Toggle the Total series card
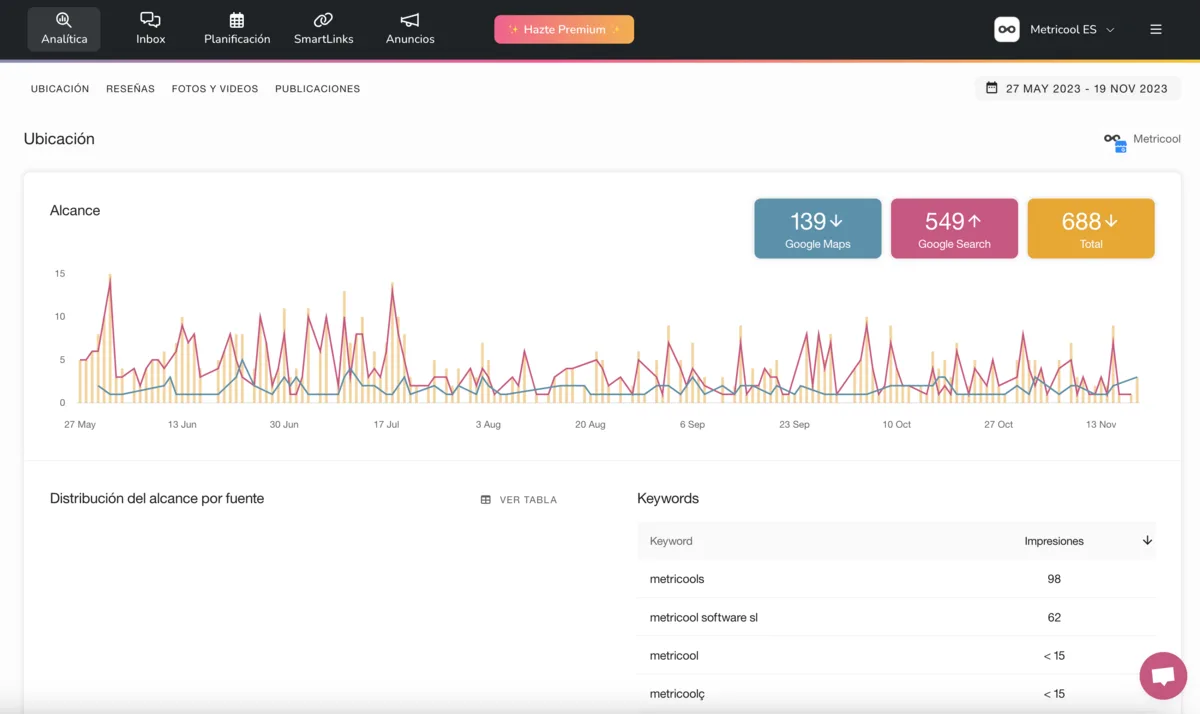The image size is (1200, 714). coord(1091,229)
